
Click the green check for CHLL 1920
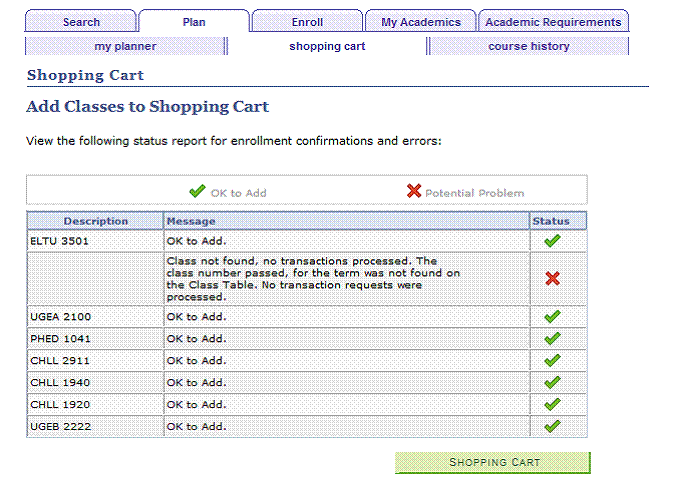click(552, 405)
